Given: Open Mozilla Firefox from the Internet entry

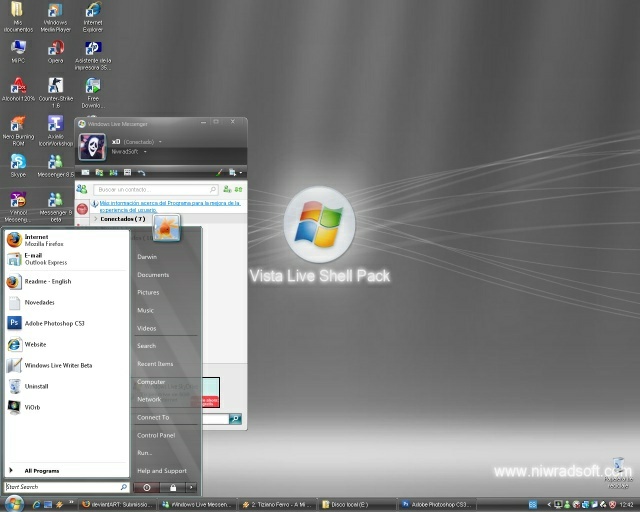Looking at the screenshot, I should click(67, 240).
